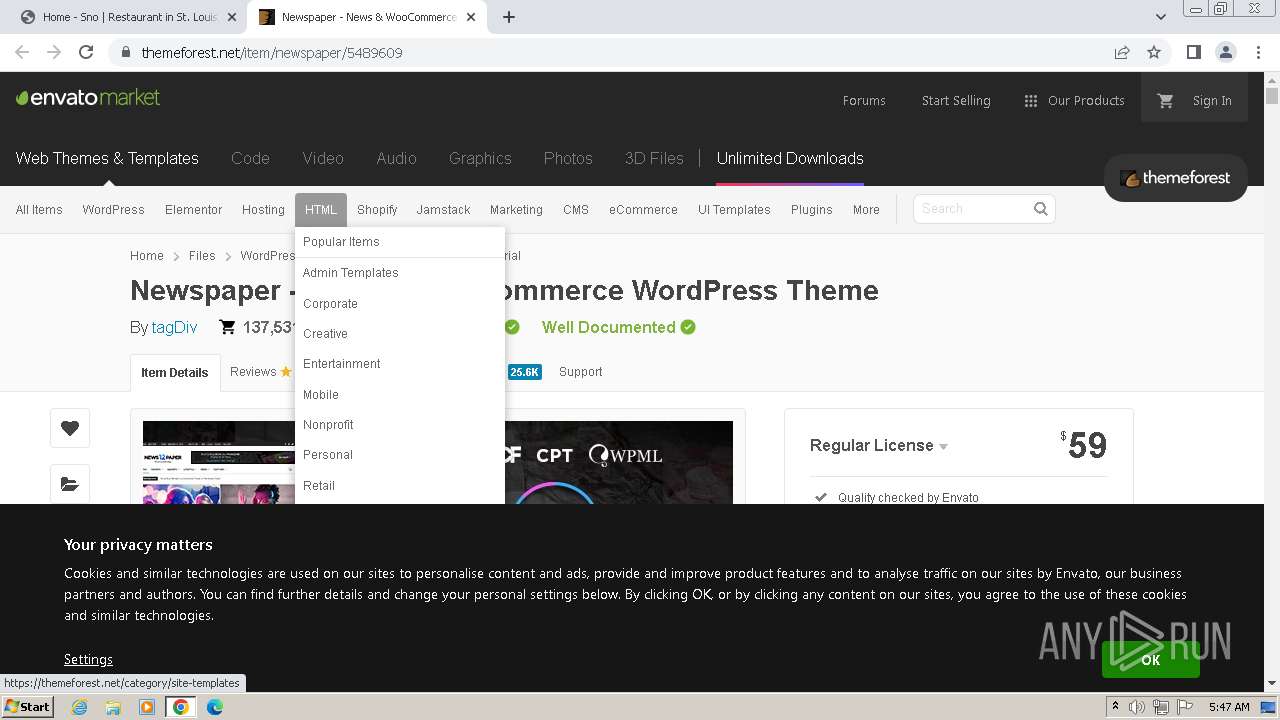Open cookie Settings link
Screen dimensions: 1280x720
point(88,659)
